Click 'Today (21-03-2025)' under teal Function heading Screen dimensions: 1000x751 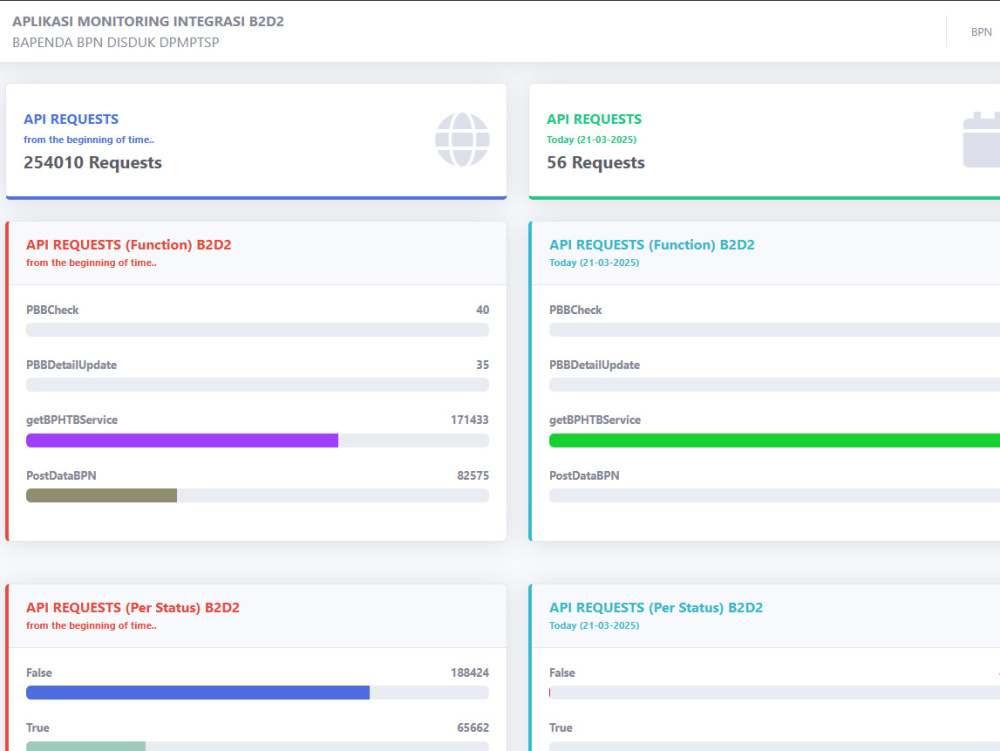[x=594, y=263]
